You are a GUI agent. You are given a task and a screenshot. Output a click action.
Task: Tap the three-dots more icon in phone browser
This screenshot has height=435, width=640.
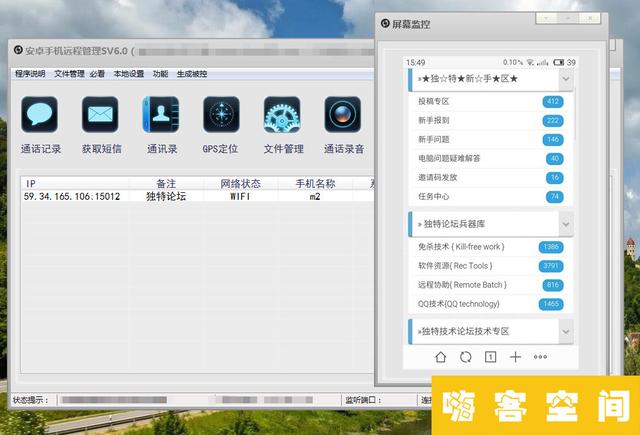(540, 357)
